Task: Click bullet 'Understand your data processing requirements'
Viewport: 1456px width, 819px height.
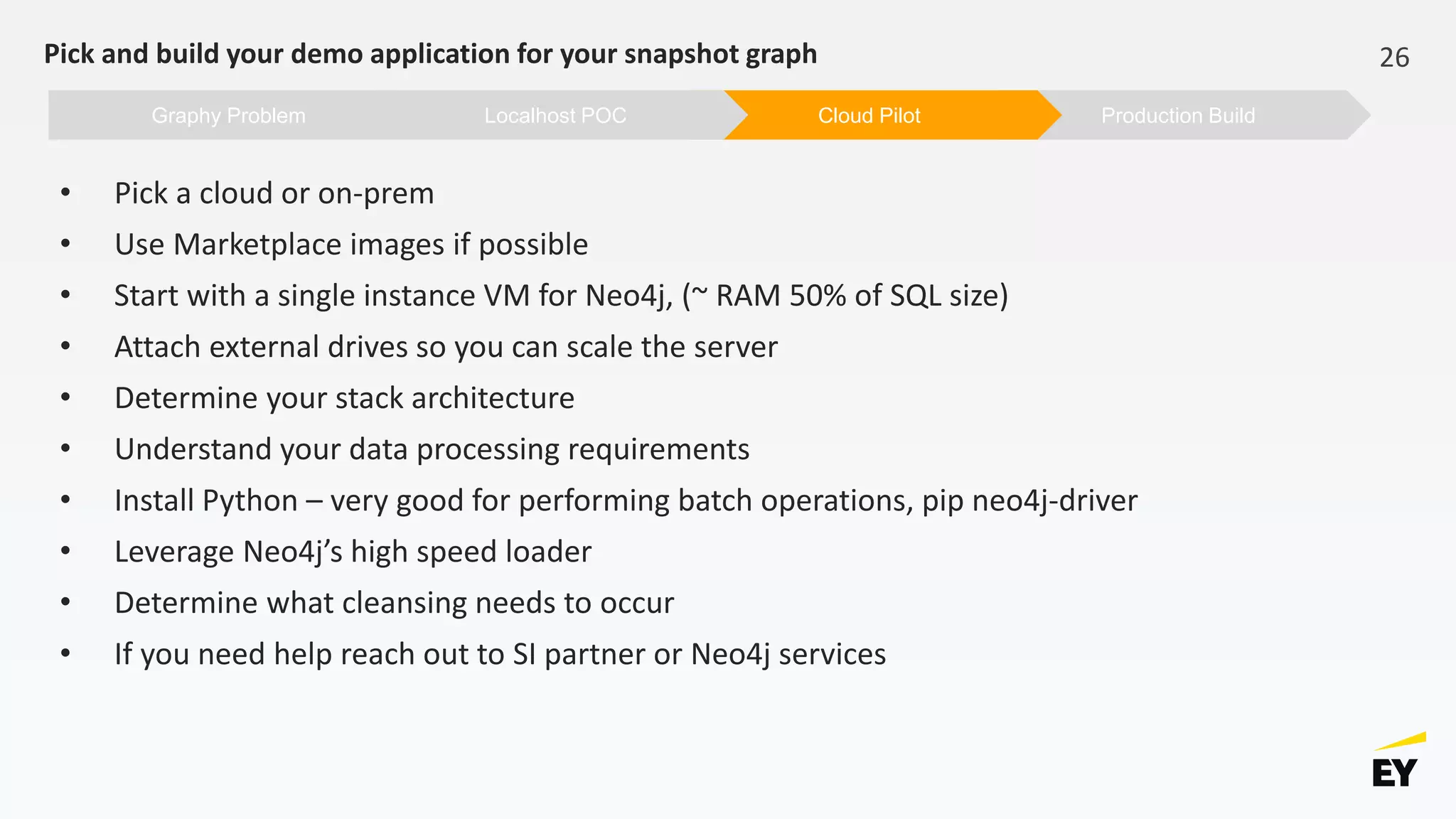Action: (x=432, y=450)
